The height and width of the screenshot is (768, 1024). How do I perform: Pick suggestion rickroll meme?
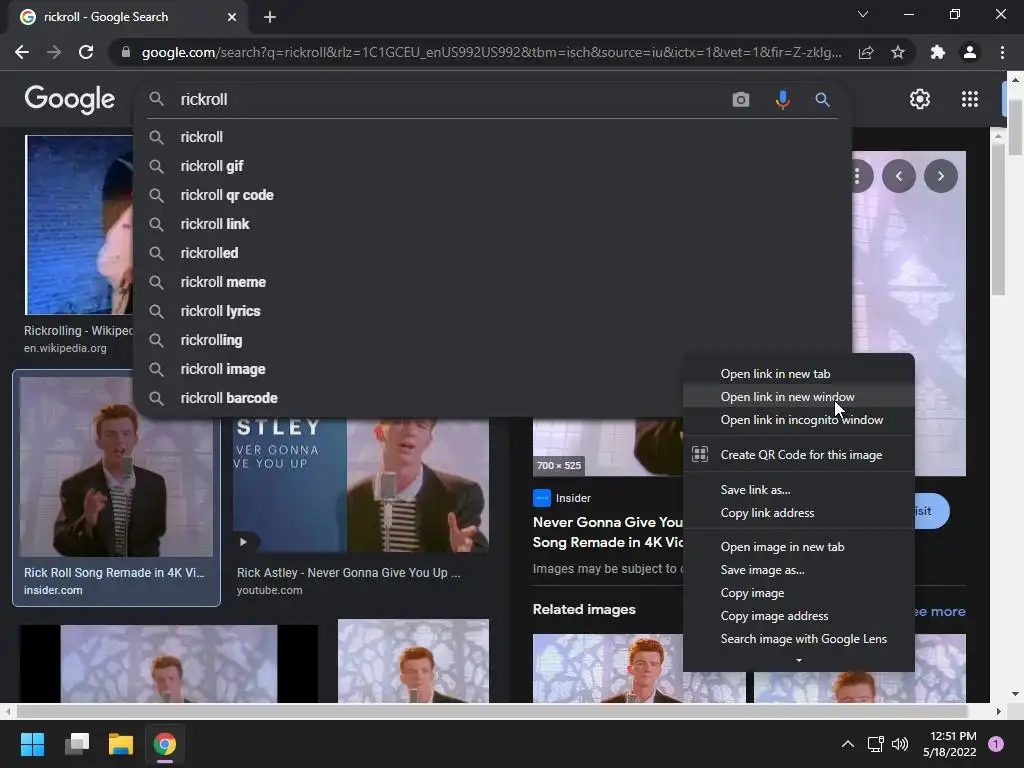click(492, 282)
